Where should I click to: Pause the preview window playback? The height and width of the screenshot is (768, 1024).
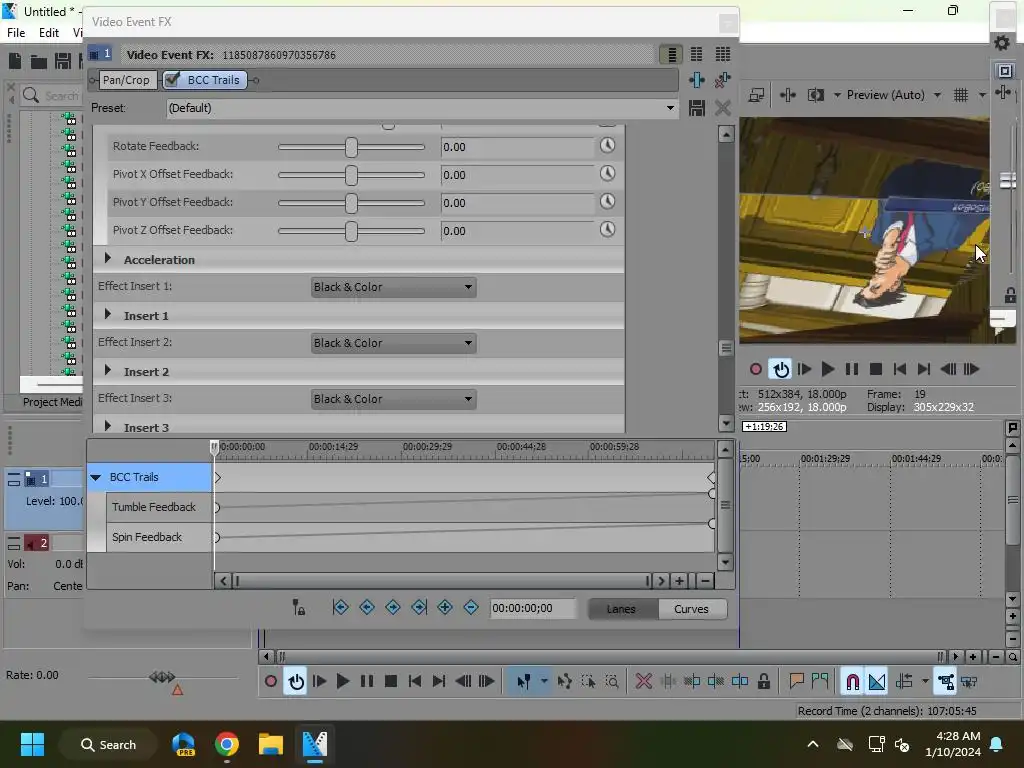tap(852, 369)
